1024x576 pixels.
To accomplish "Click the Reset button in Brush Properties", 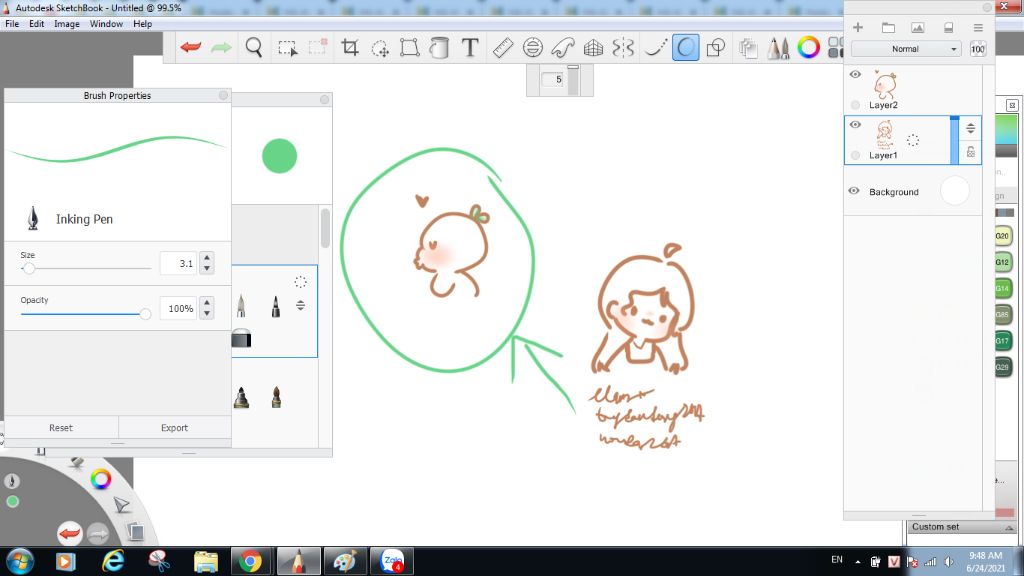I will [61, 428].
